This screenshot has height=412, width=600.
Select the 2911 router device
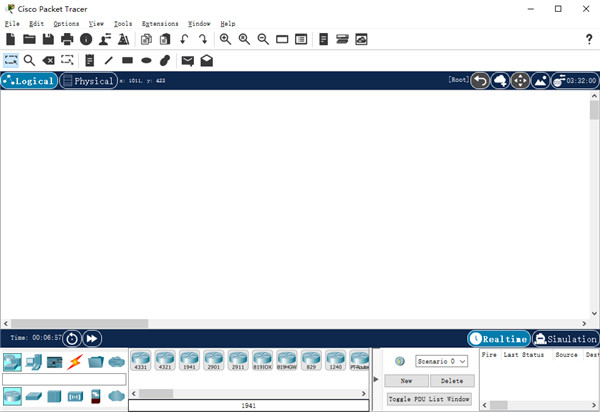[239, 361]
